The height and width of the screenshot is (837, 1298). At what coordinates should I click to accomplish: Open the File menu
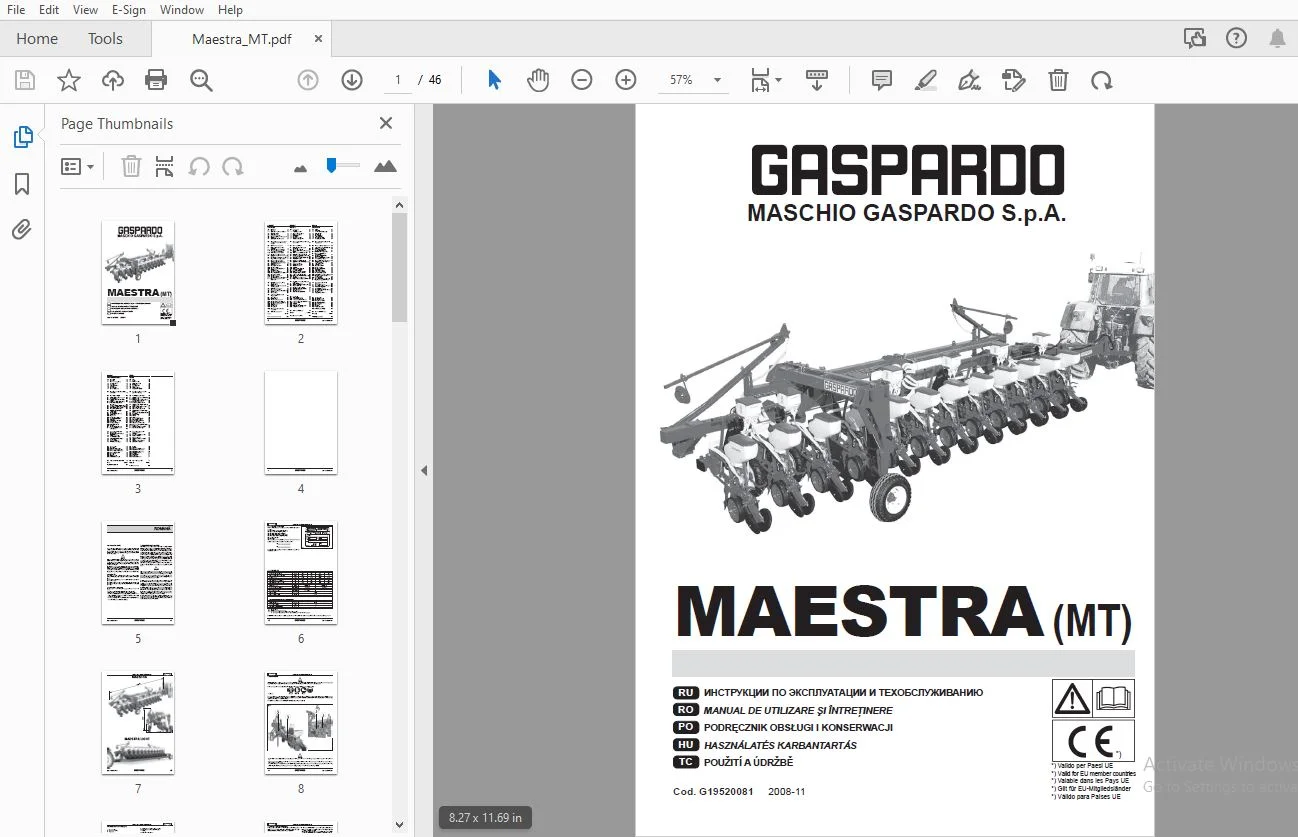click(x=16, y=10)
